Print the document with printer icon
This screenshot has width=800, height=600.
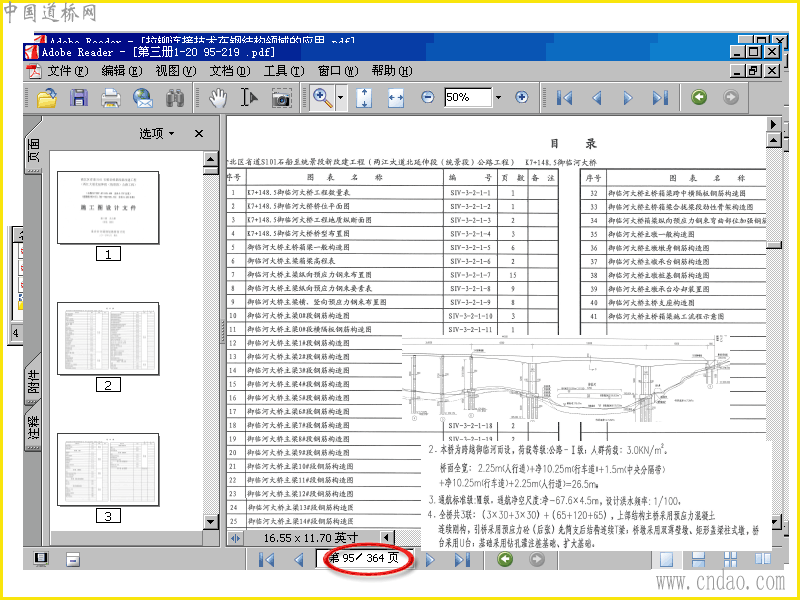point(111,97)
